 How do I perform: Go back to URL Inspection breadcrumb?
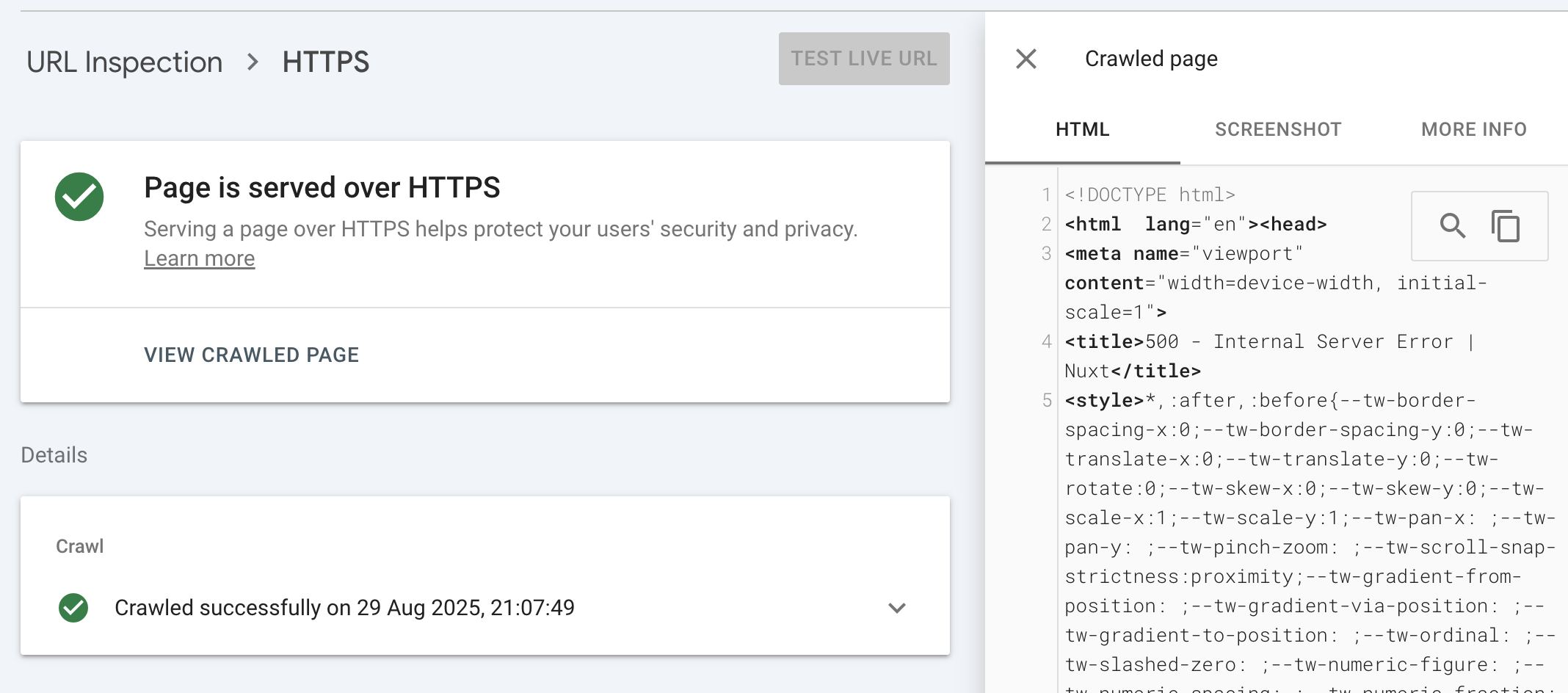(x=124, y=62)
